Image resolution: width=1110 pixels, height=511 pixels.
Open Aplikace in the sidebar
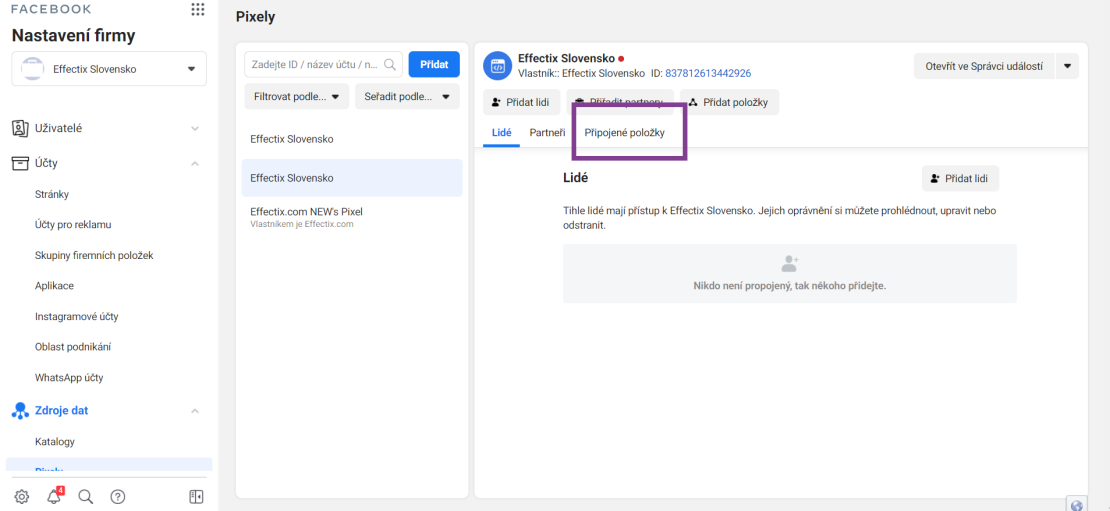point(55,286)
